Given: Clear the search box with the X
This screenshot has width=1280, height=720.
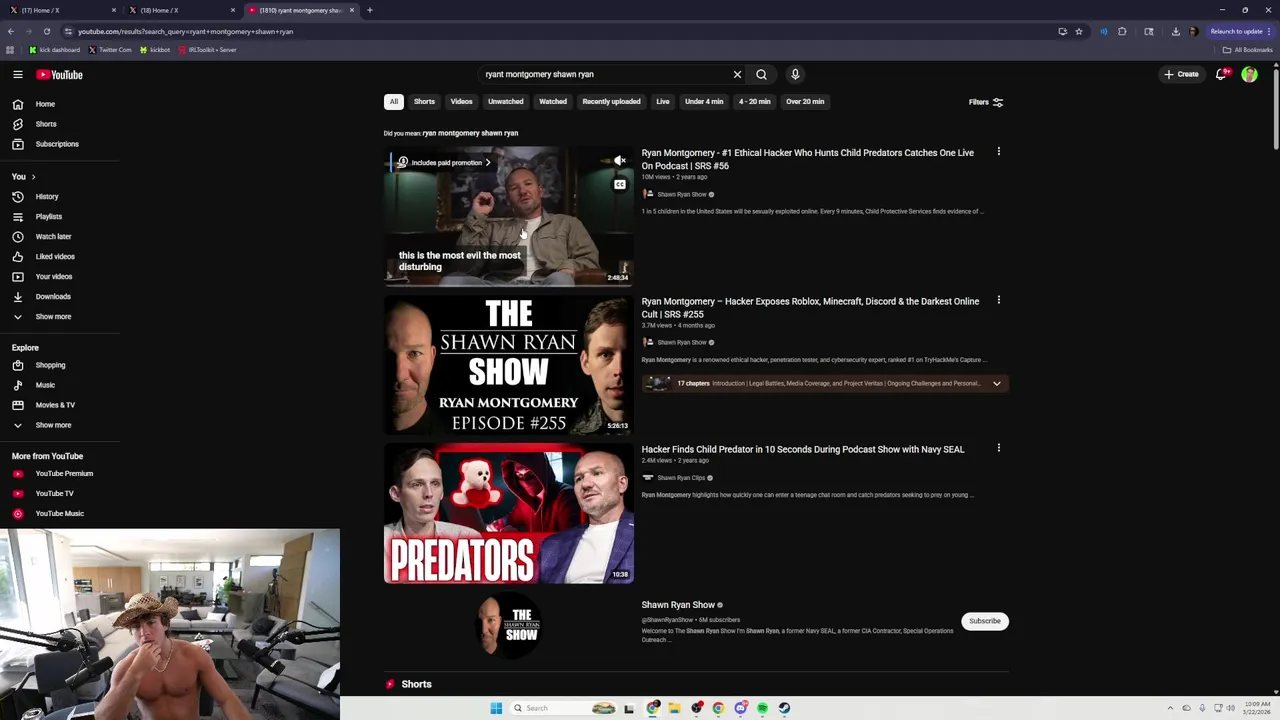Looking at the screenshot, I should [737, 74].
